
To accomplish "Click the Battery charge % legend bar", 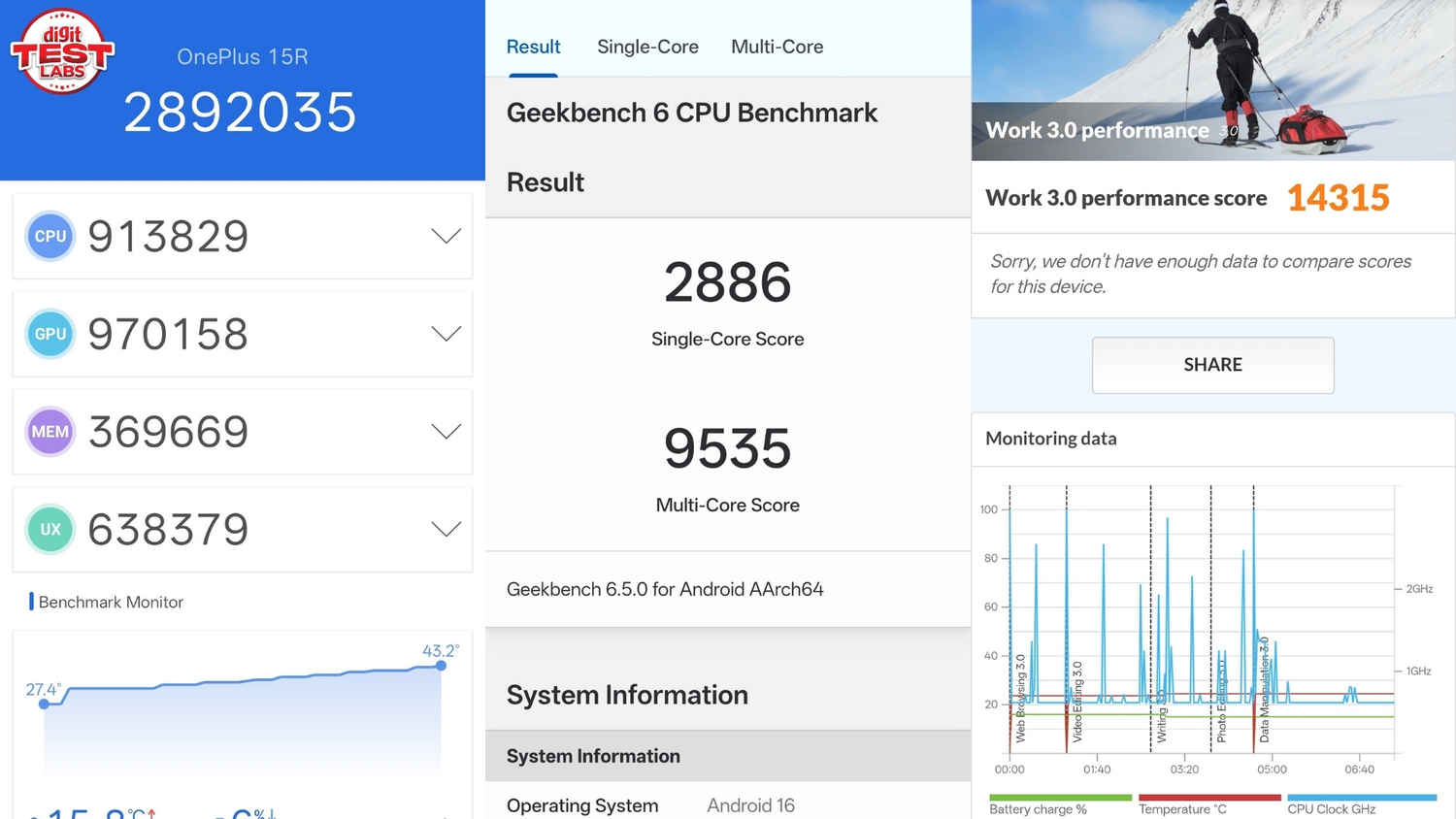I will (1060, 799).
